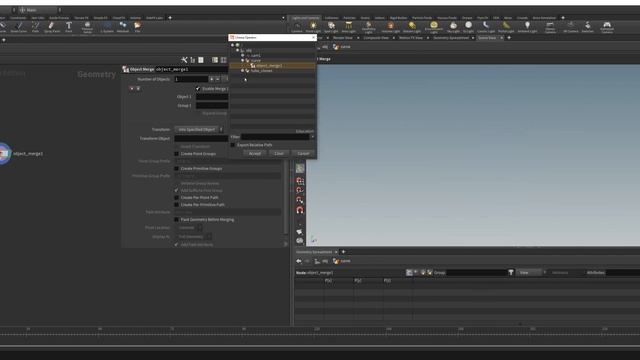
Task: Click the spreadsheet group filter funnel icon
Action: tap(511, 272)
